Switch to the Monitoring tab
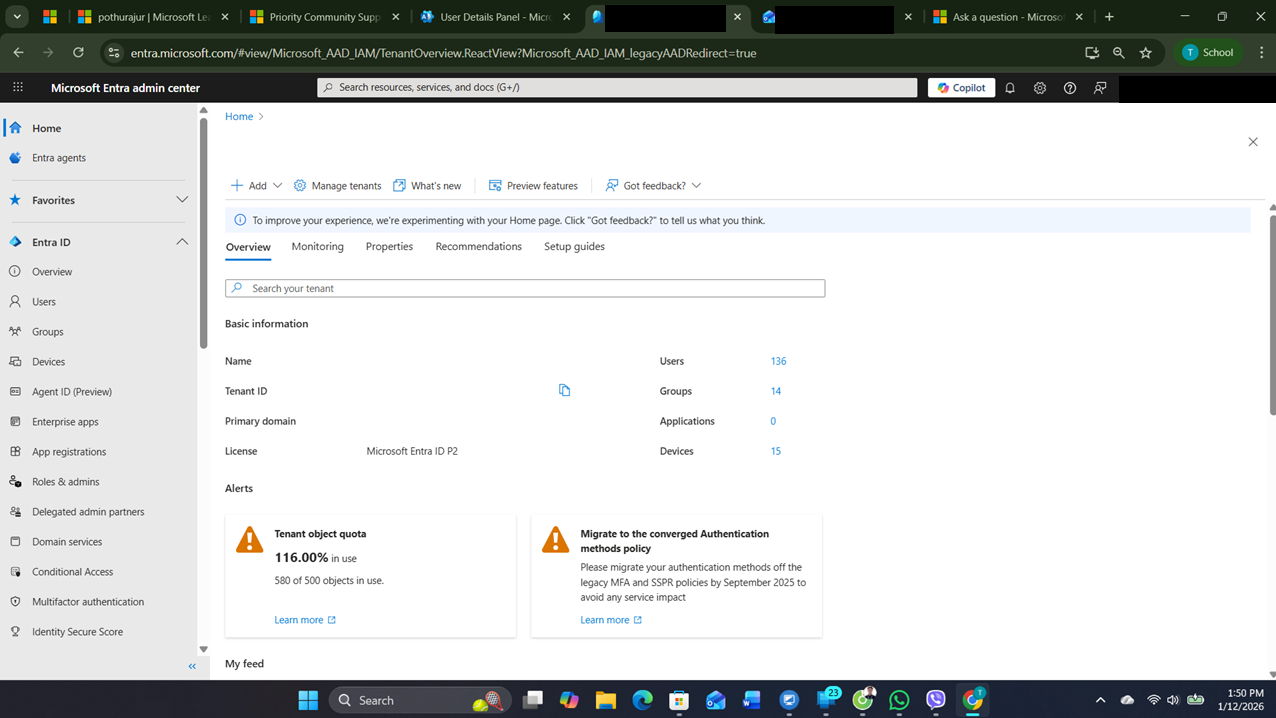 pos(318,247)
